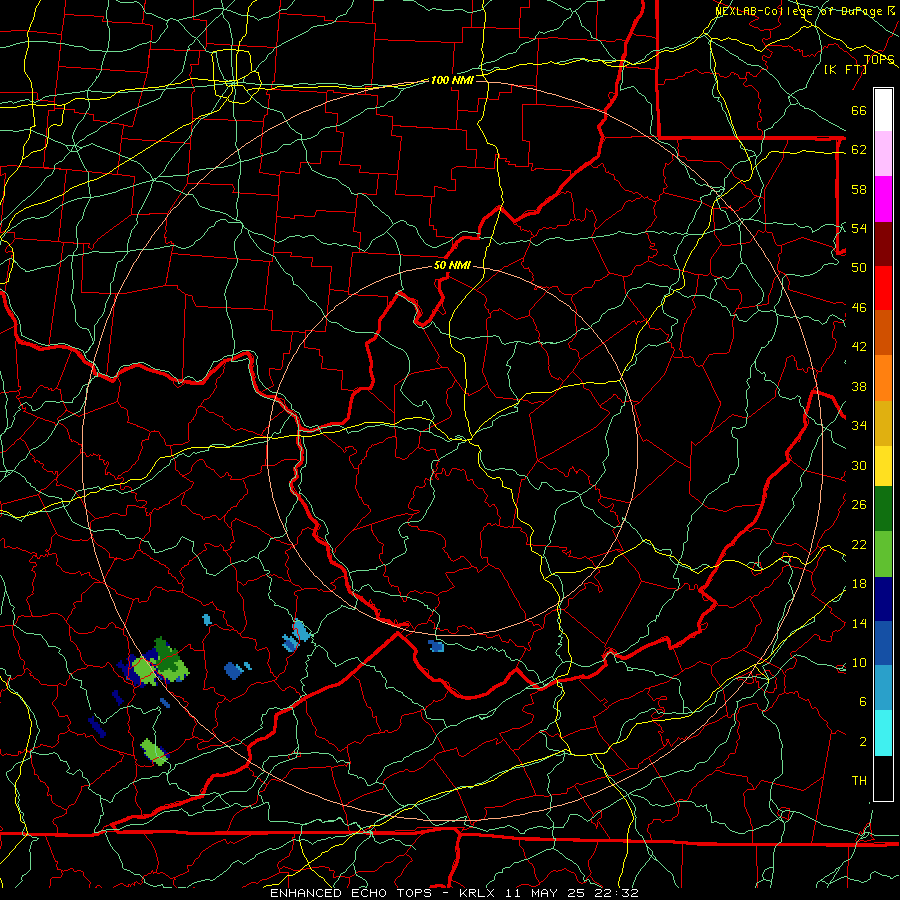Click the '26' value on the legend
Screen dimensions: 900x900
[859, 505]
